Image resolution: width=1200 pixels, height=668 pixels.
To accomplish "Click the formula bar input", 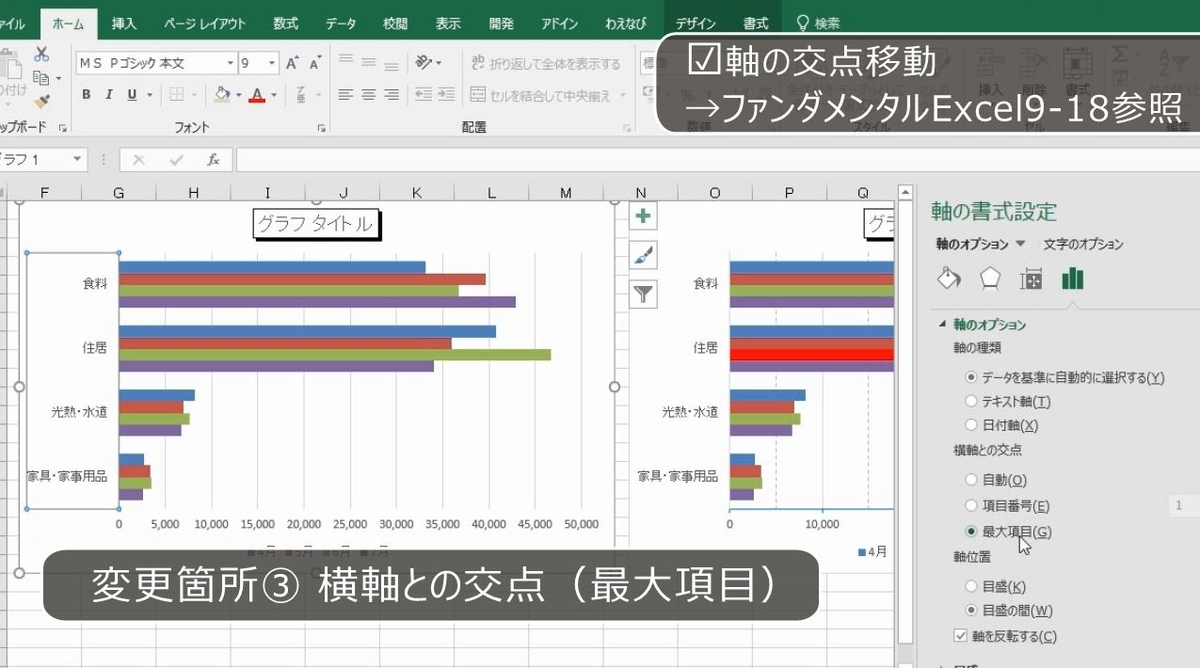I will (x=716, y=160).
